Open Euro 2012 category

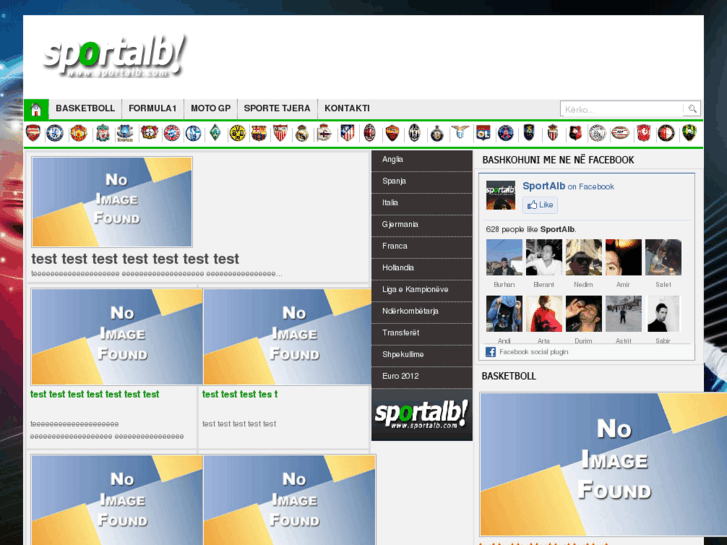[x=422, y=376]
